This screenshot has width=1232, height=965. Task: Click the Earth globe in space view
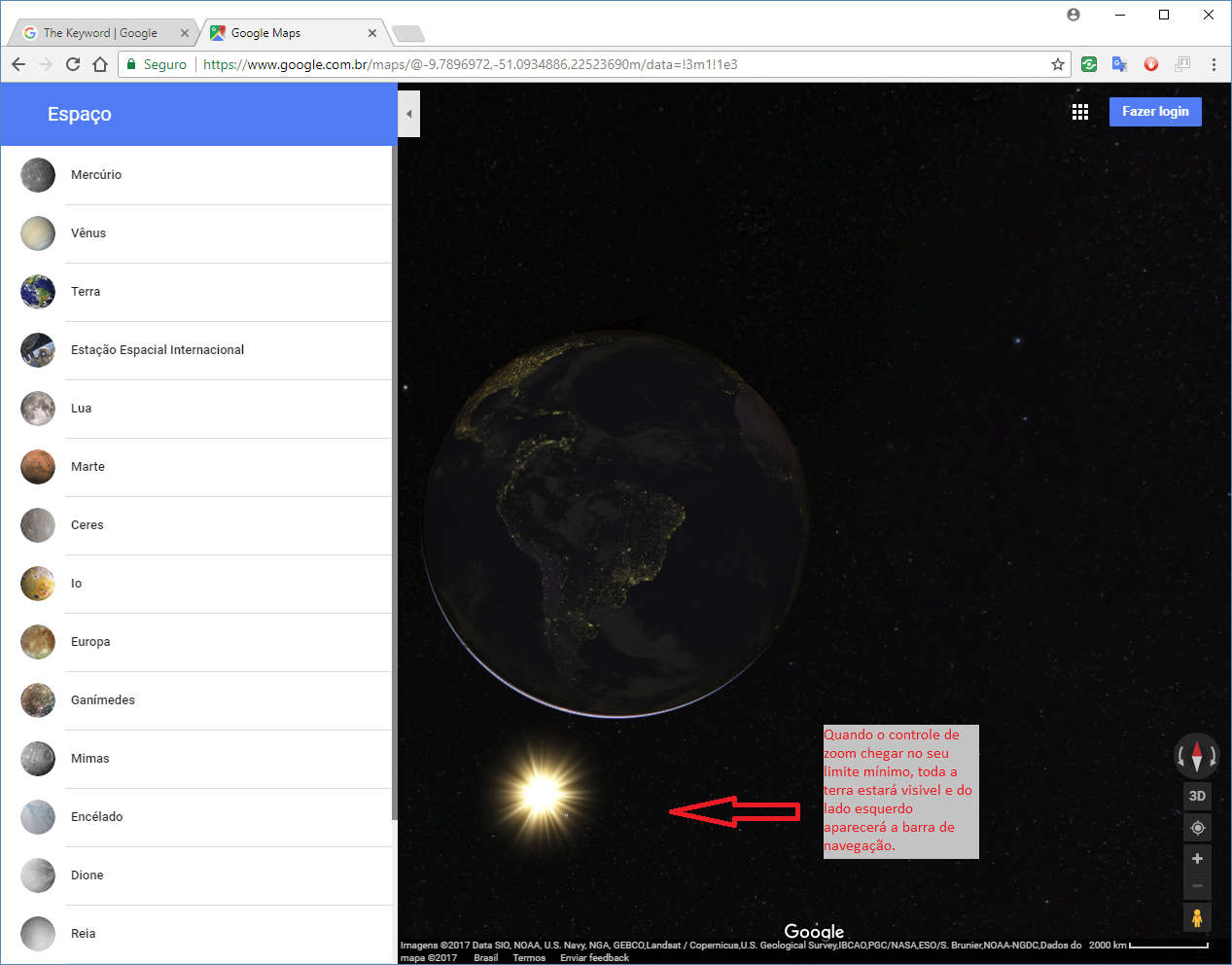[616, 524]
